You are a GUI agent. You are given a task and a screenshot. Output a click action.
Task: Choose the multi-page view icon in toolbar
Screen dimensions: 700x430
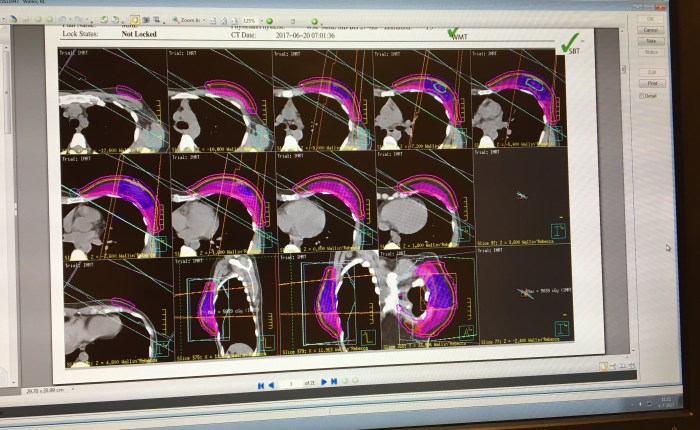coord(157,20)
